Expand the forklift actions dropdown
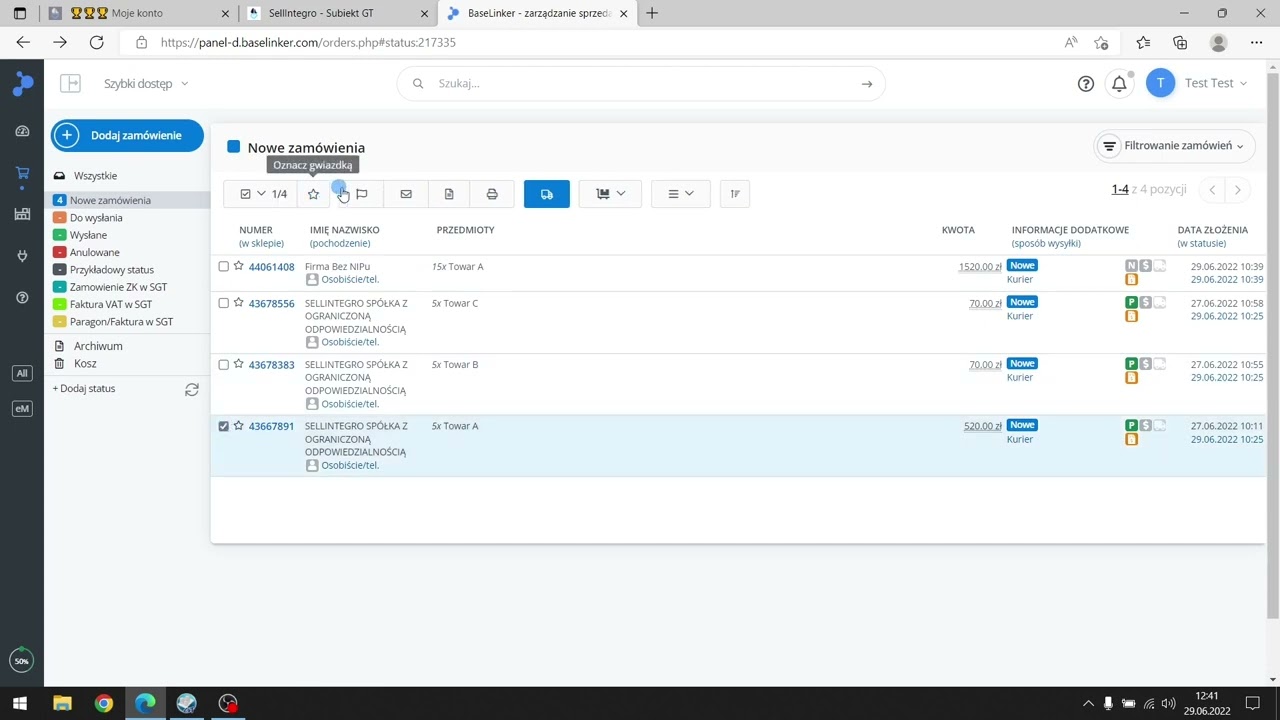 click(610, 194)
